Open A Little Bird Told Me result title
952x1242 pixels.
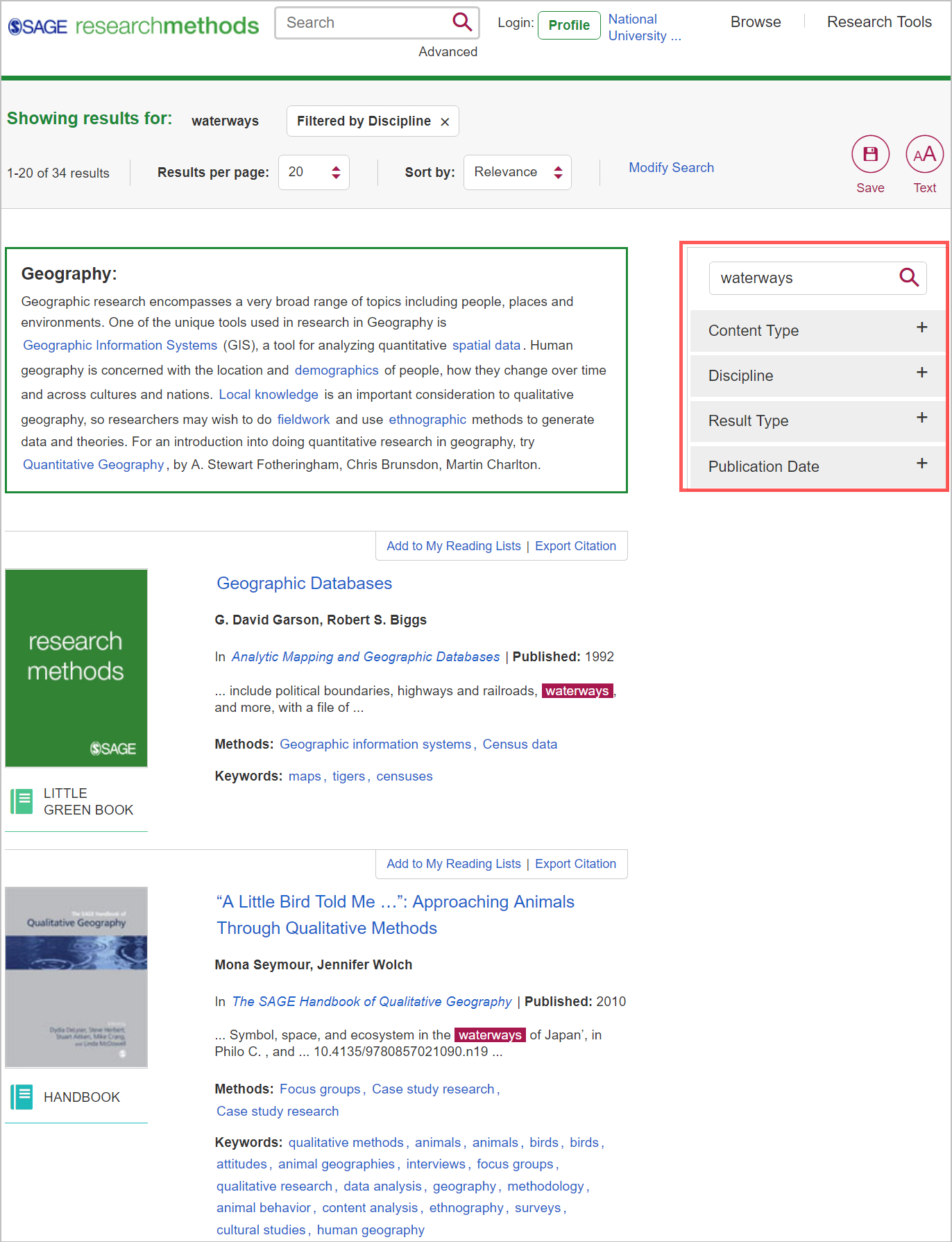pos(396,915)
